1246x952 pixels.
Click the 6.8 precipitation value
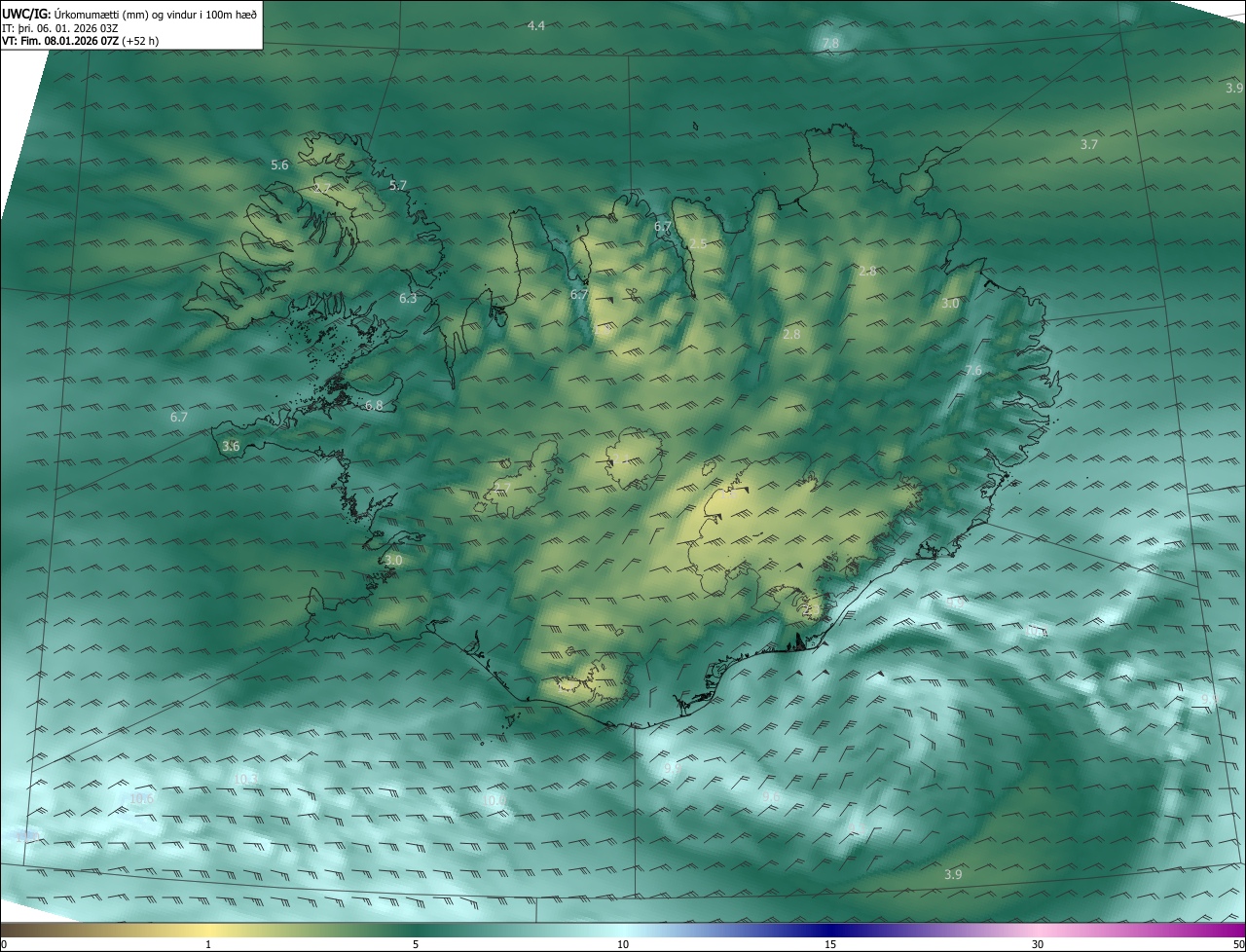click(x=374, y=406)
